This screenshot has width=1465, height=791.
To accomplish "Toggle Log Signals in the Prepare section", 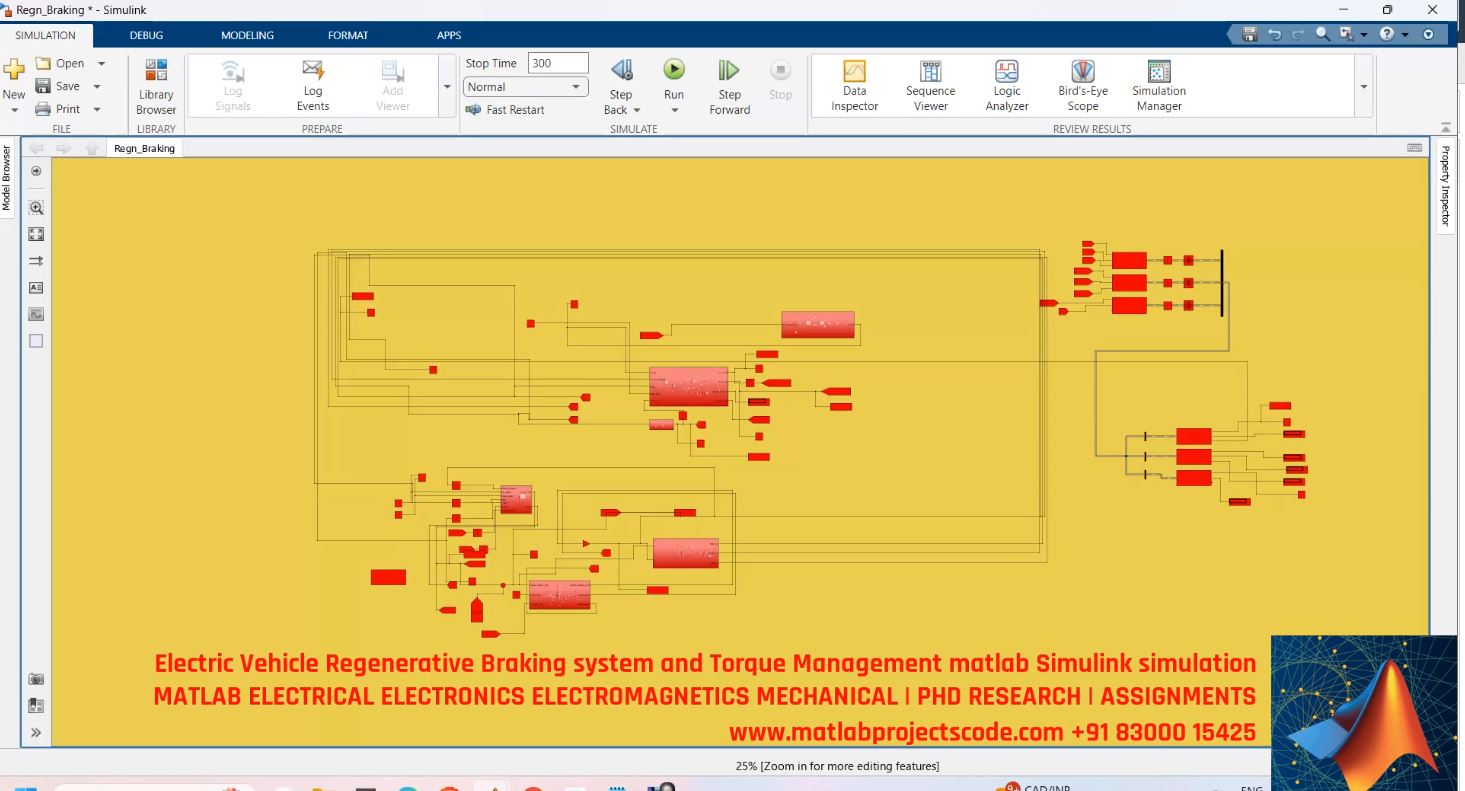I will tap(231, 85).
